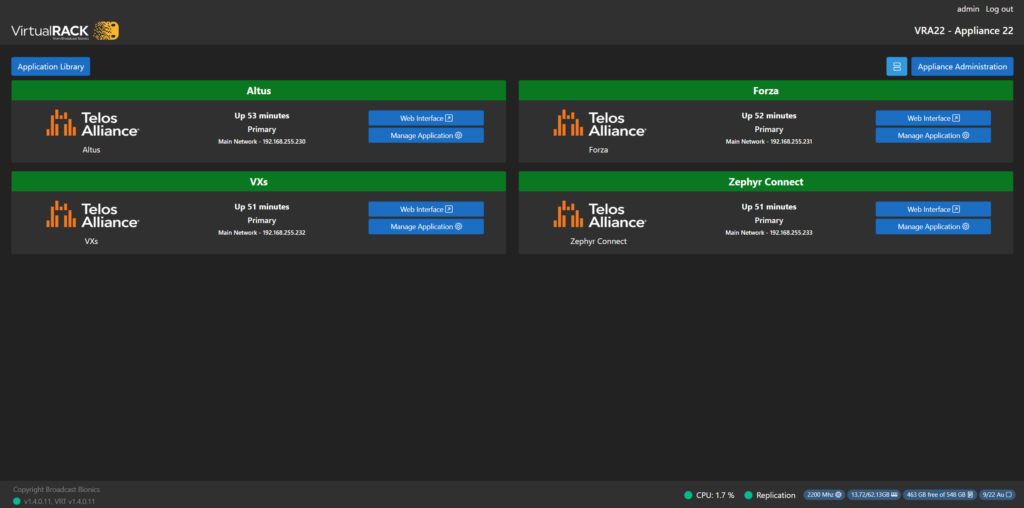Screen dimensions: 1024x508
Task: Click the server view icon beside Appliance Administration
Action: [896, 67]
